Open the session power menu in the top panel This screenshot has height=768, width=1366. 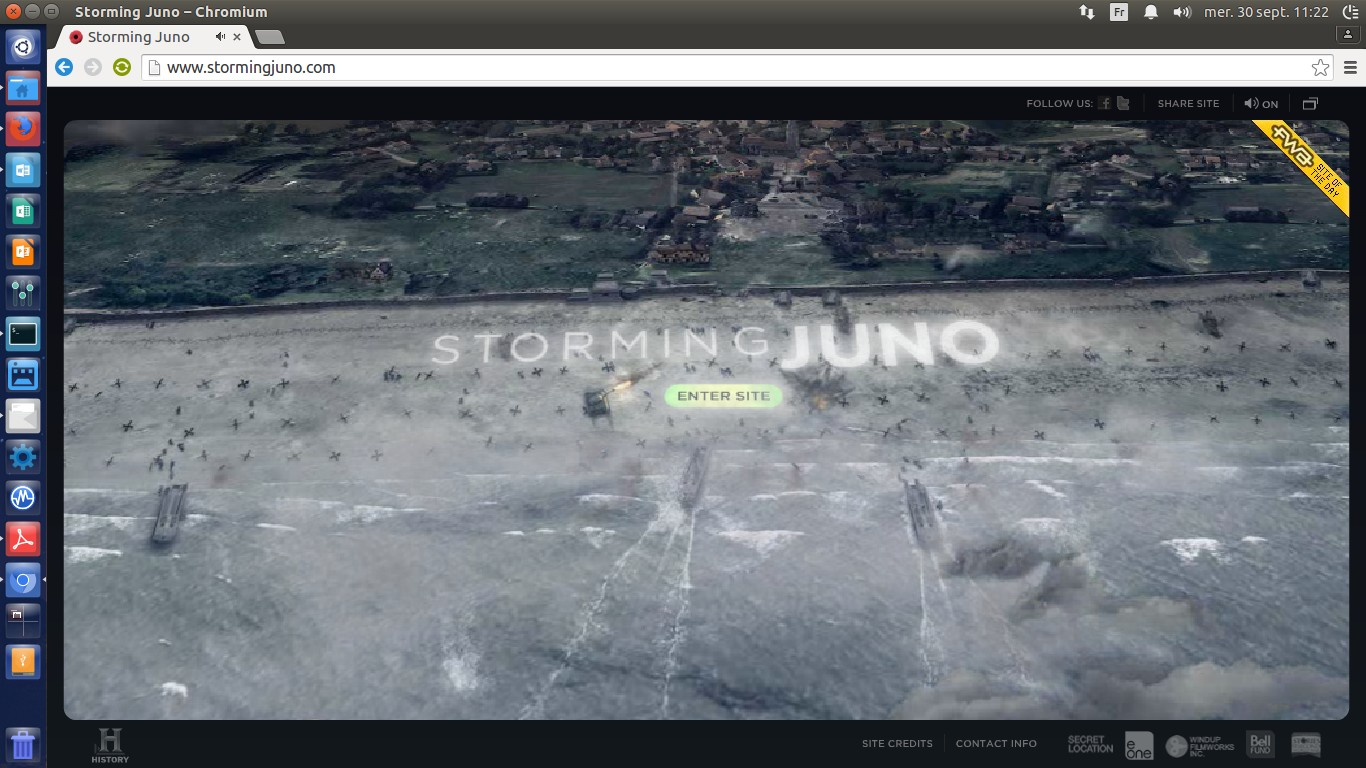point(1350,12)
